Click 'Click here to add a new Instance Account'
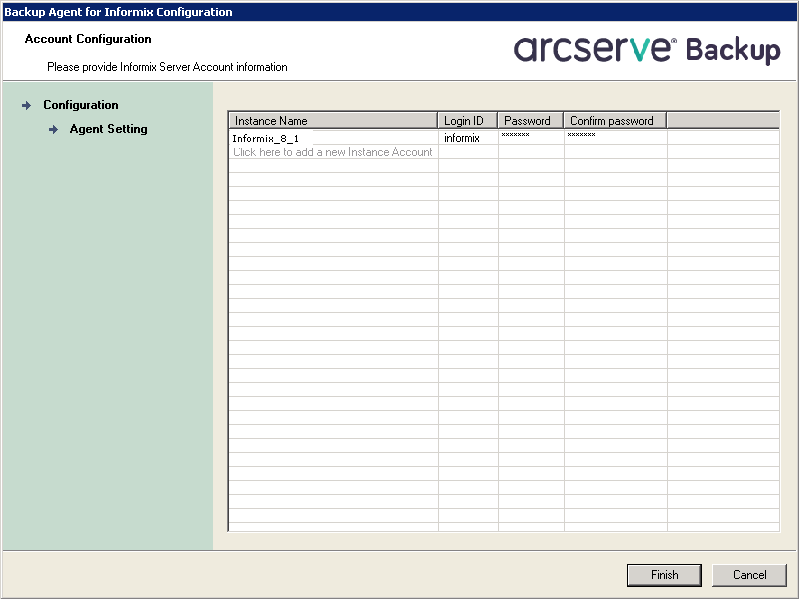The image size is (799, 599). pyautogui.click(x=333, y=152)
